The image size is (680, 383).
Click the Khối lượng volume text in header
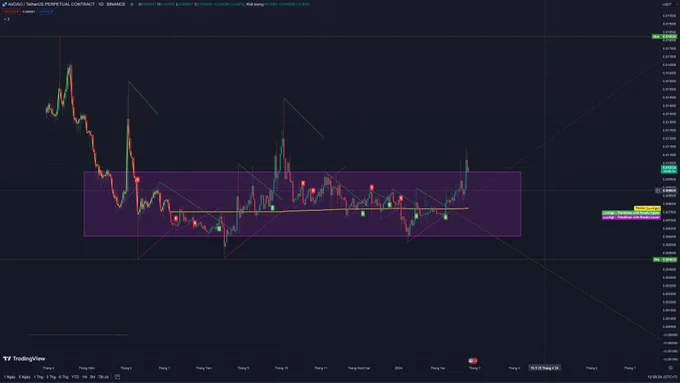click(255, 4)
